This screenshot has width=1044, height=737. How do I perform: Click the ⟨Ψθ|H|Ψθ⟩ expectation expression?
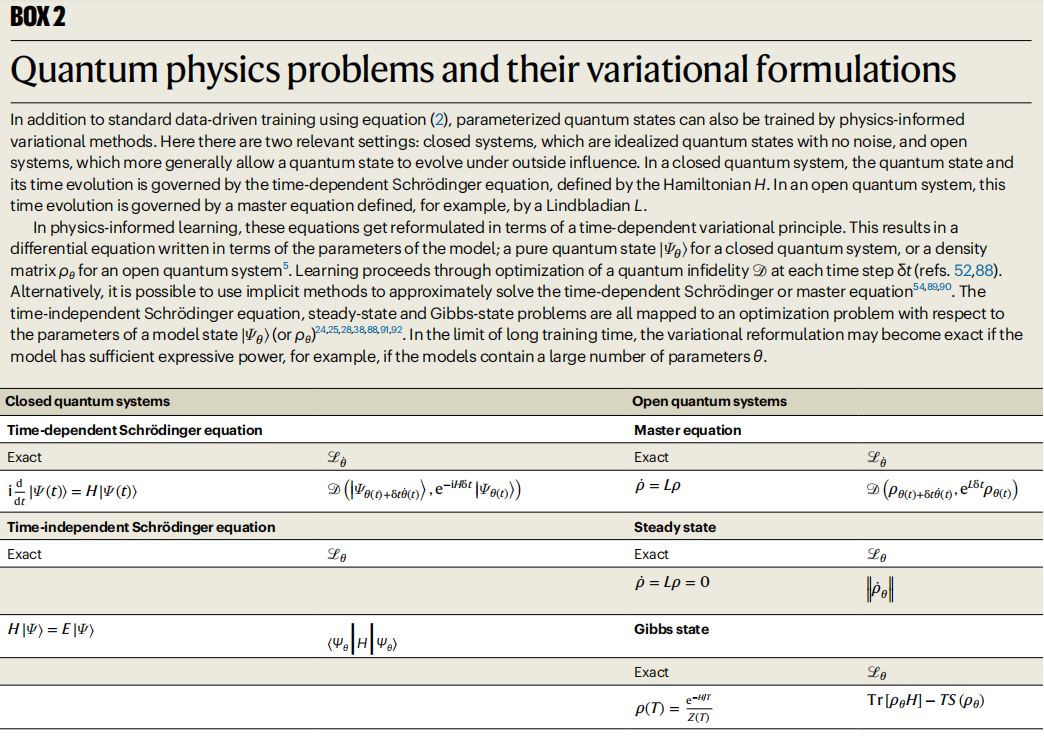362,643
